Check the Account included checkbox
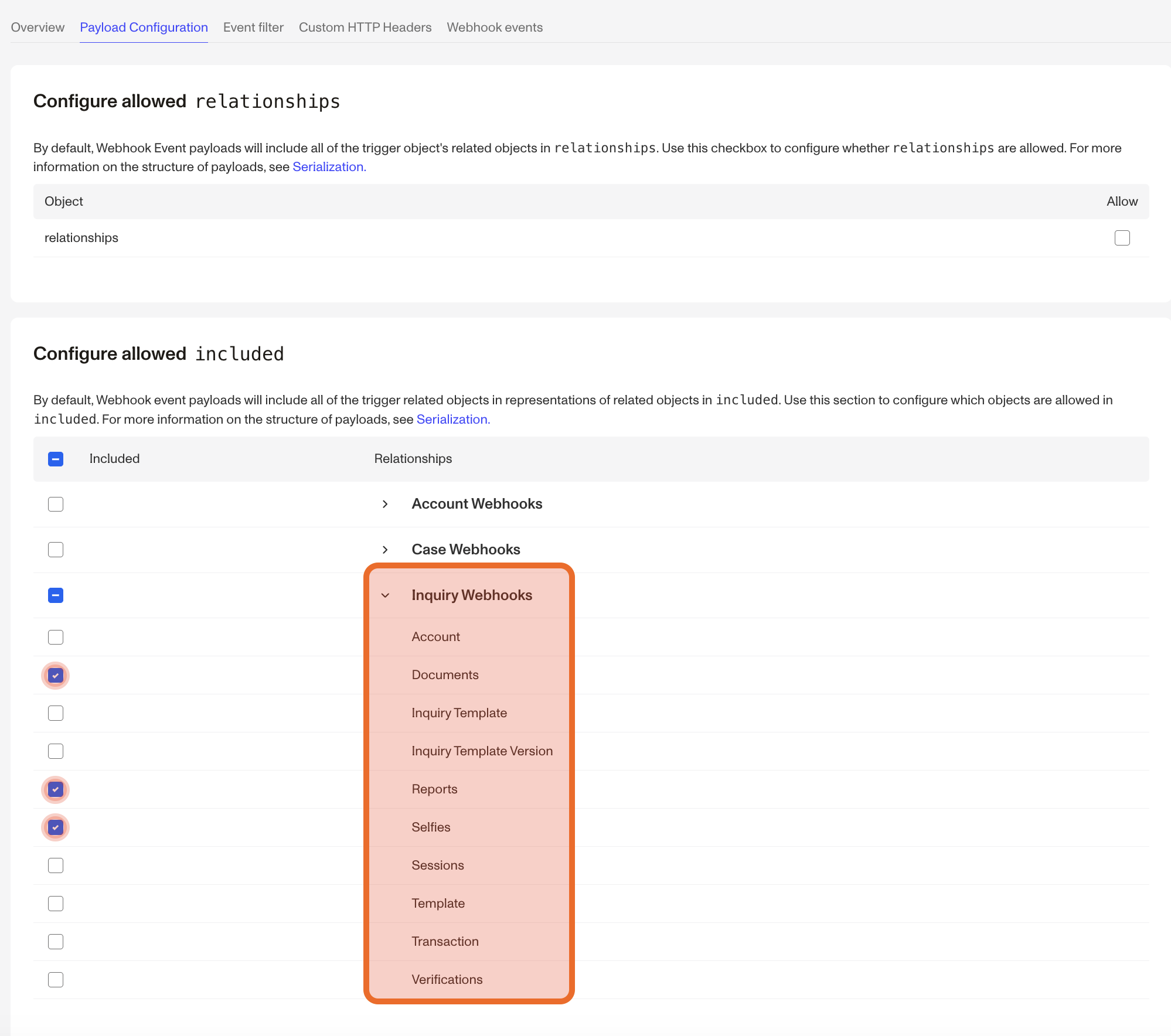 55,637
